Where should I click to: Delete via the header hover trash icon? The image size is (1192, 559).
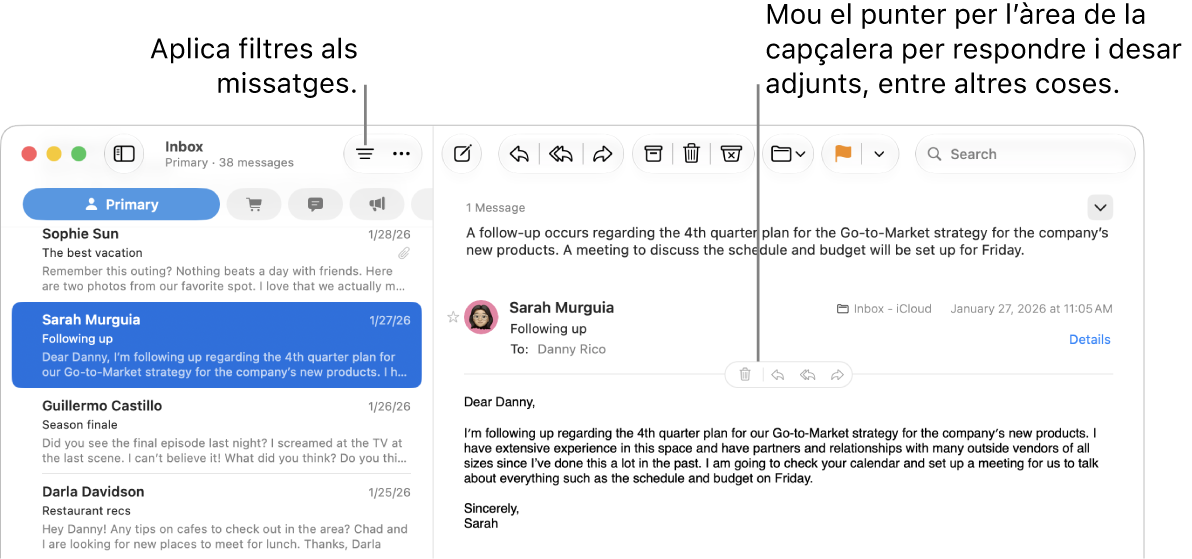pyautogui.click(x=745, y=375)
